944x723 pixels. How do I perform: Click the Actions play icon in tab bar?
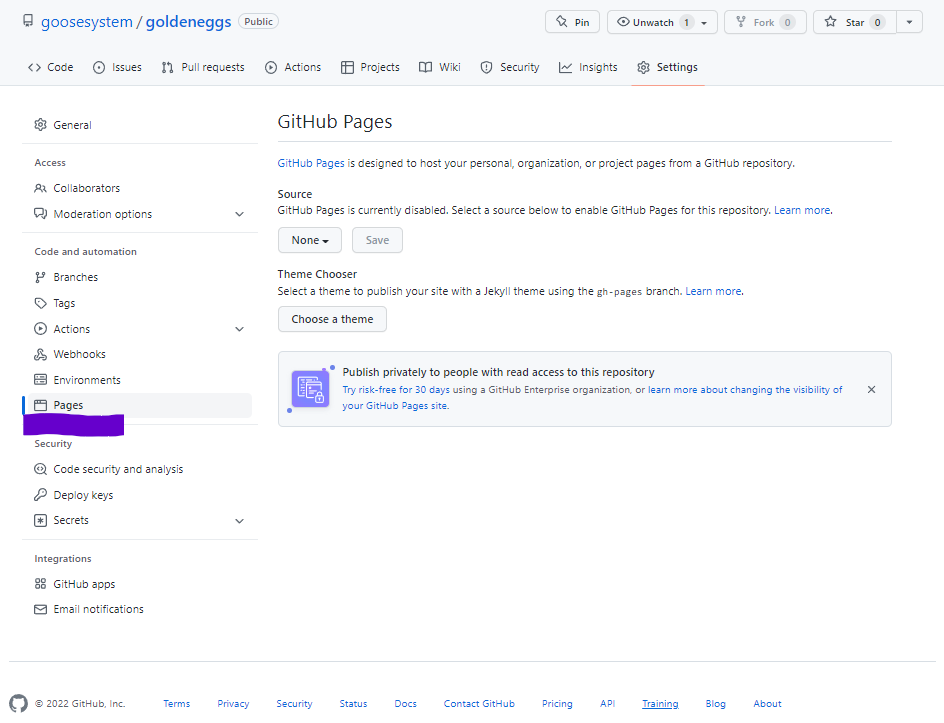tap(271, 67)
